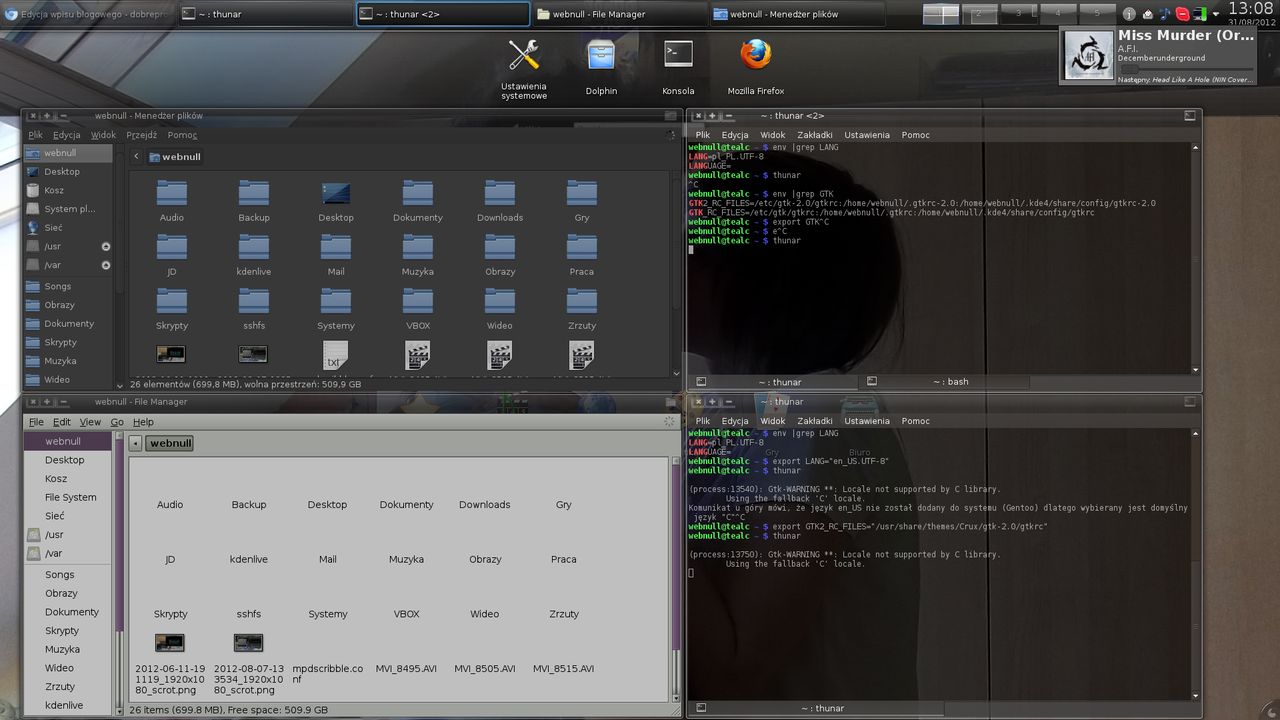
Task: Open Przejdź menu in Menedżer plików
Action: [x=142, y=135]
